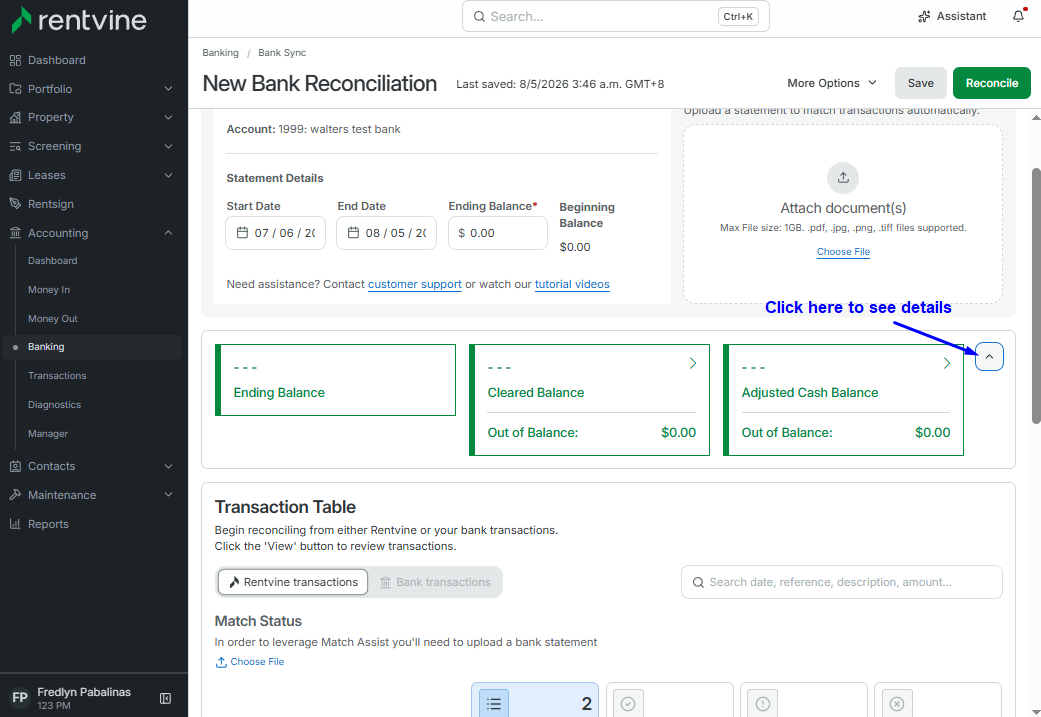Open the More Options dropdown
Screen dimensions: 1041x717
click(832, 83)
